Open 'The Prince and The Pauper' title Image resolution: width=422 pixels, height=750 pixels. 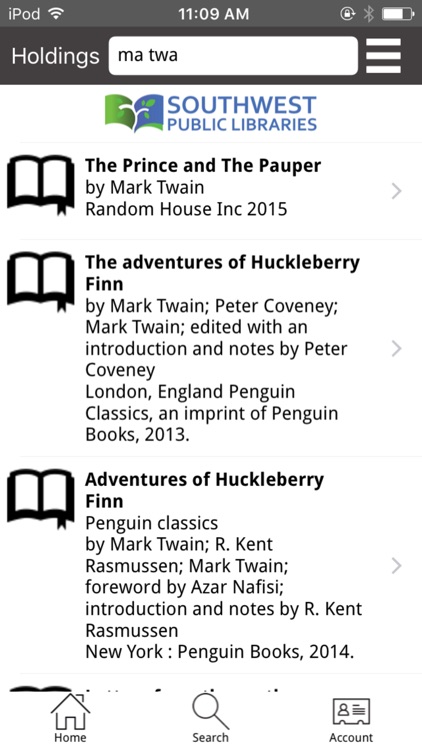click(203, 165)
